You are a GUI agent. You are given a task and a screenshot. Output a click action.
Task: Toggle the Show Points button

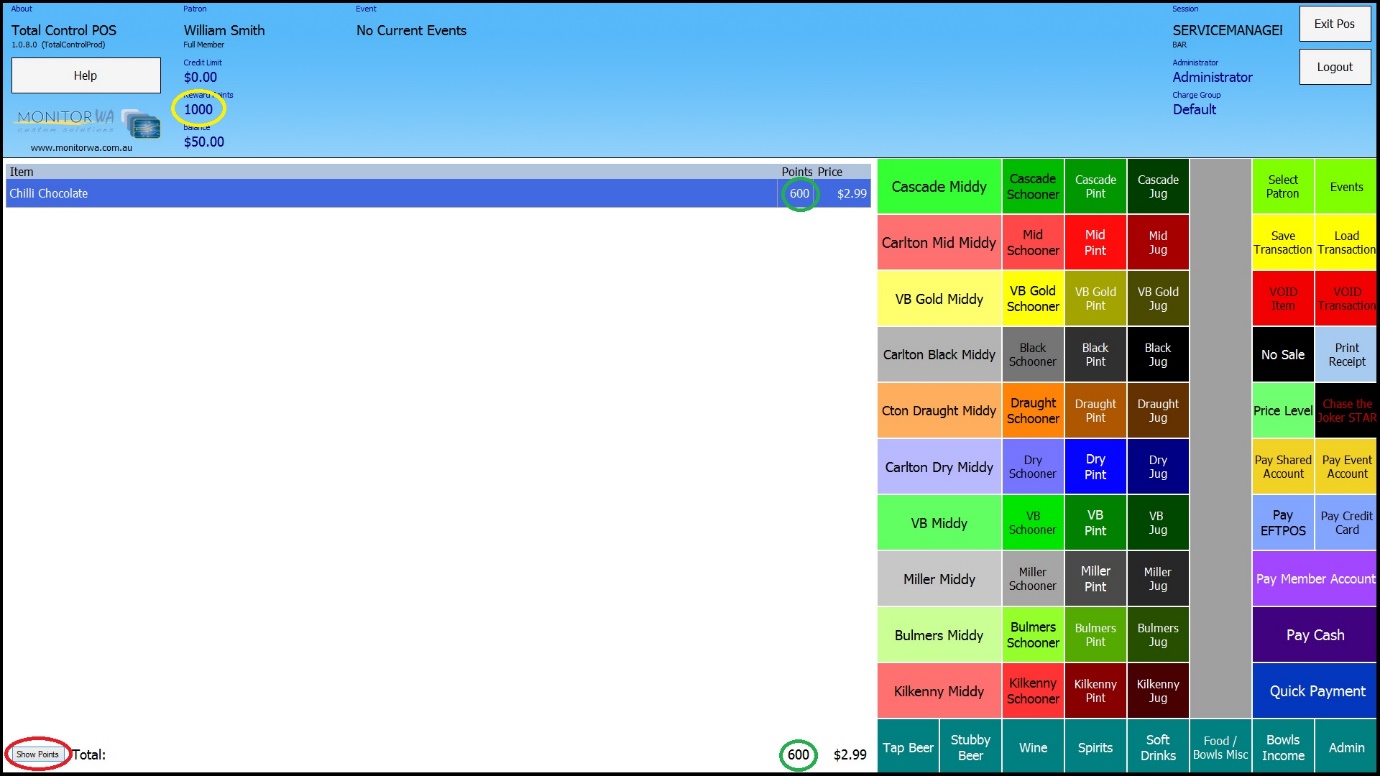click(38, 754)
